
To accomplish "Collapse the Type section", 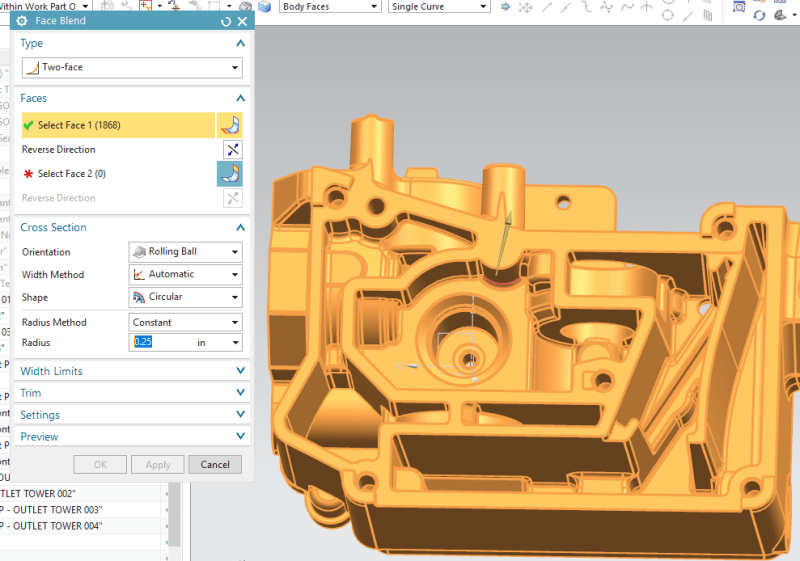I will tap(240, 43).
